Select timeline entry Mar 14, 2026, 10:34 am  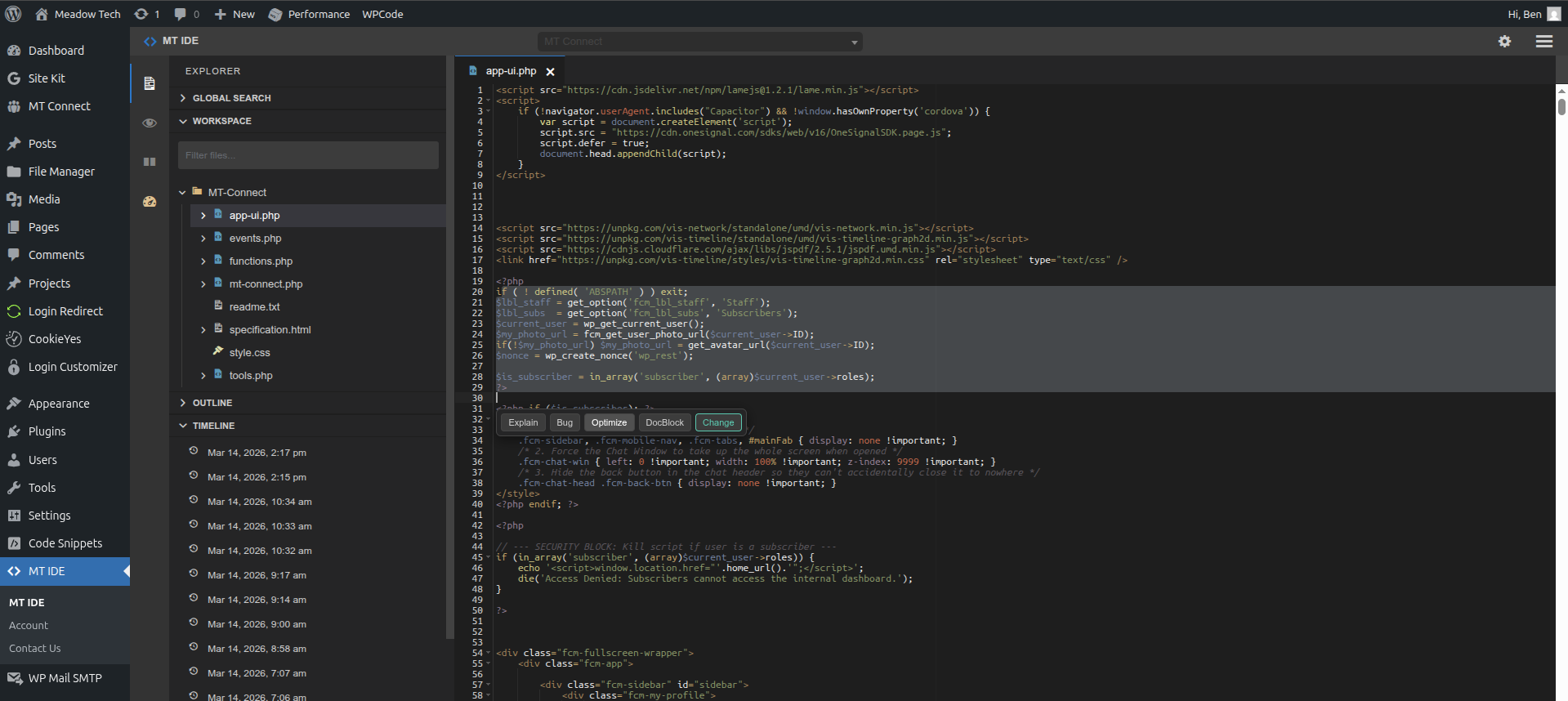259,502
